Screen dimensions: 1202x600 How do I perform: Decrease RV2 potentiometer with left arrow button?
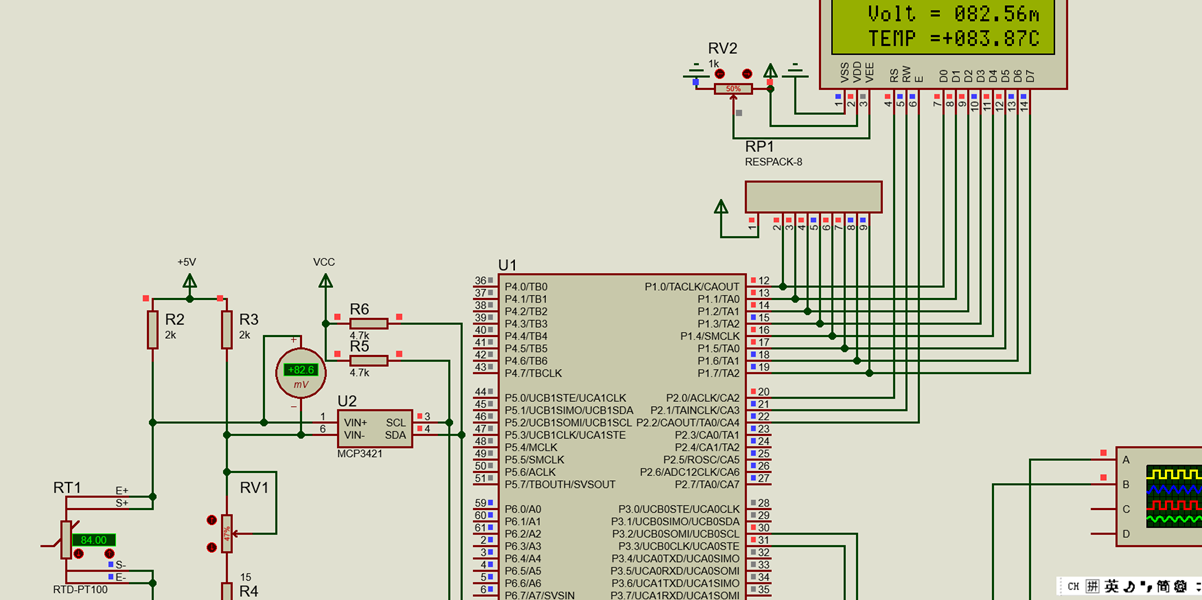pyautogui.click(x=720, y=74)
